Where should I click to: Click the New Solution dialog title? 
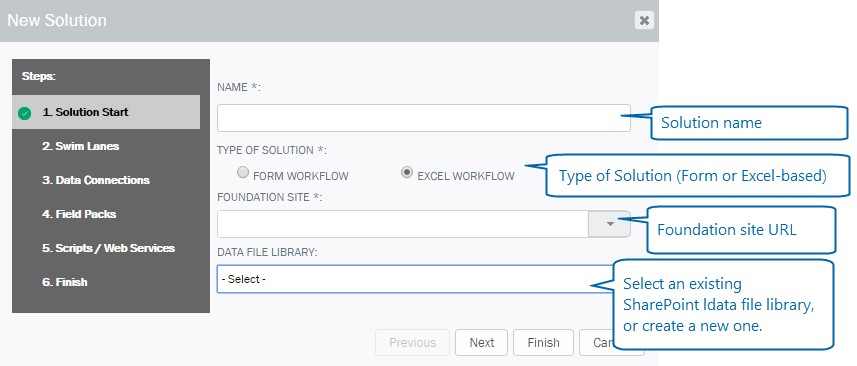click(x=57, y=20)
